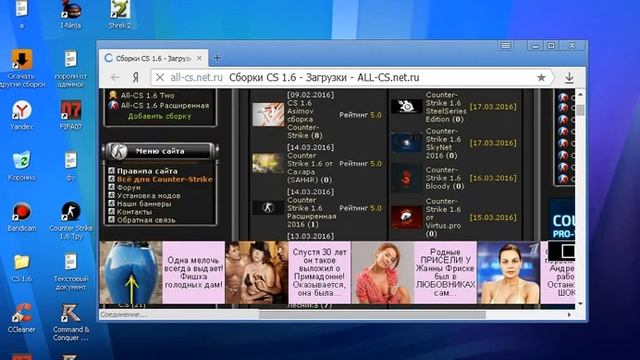Screen dimensions: 640x360
Task: Open the Корзина recycle bin
Action: pyautogui.click(x=22, y=166)
